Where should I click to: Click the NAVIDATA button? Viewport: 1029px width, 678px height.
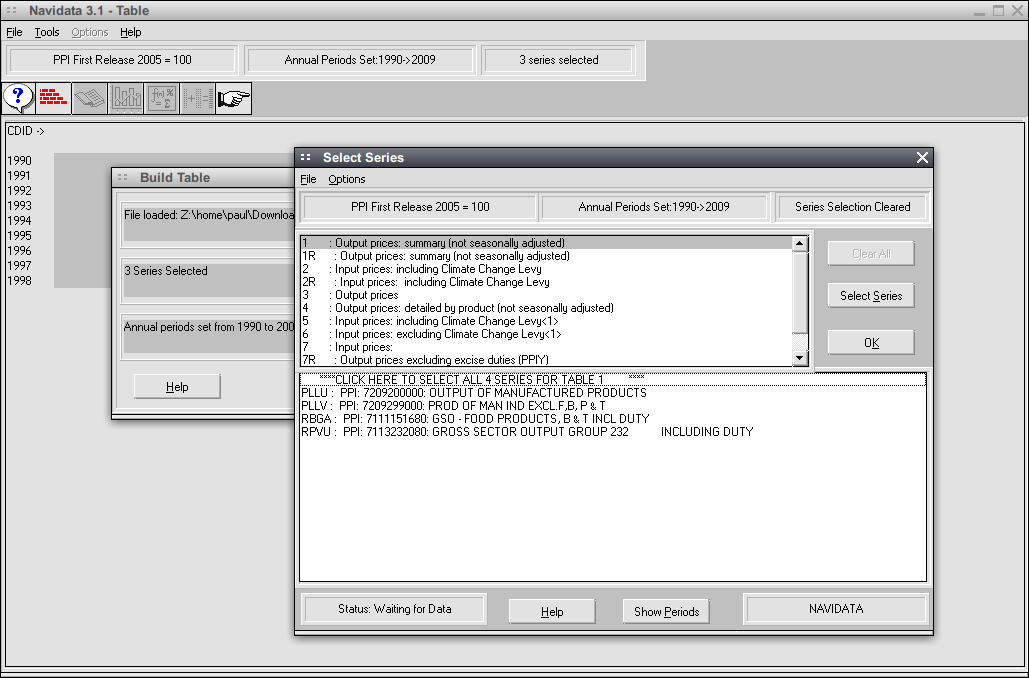tap(835, 608)
